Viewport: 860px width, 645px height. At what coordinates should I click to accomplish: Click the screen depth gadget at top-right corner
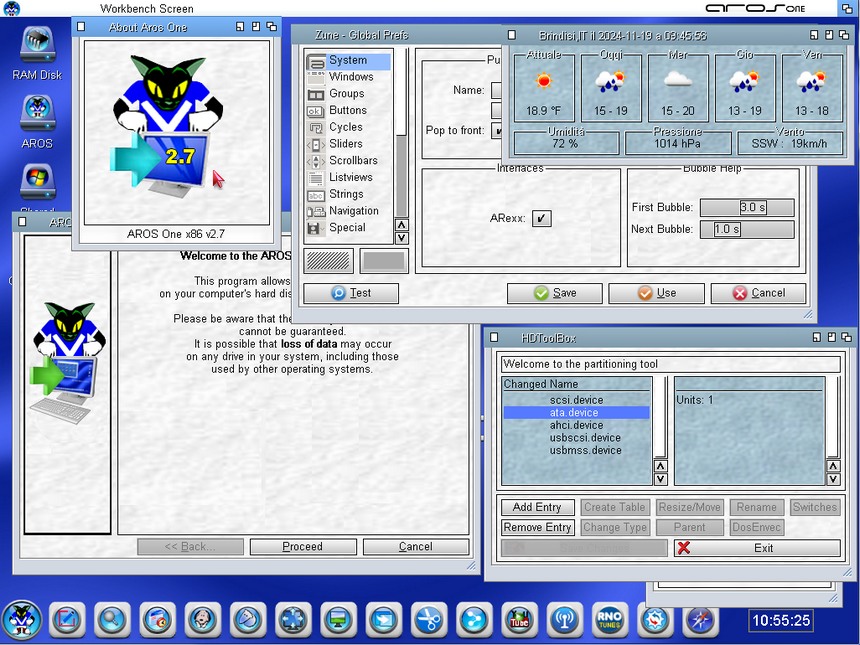pos(846,8)
